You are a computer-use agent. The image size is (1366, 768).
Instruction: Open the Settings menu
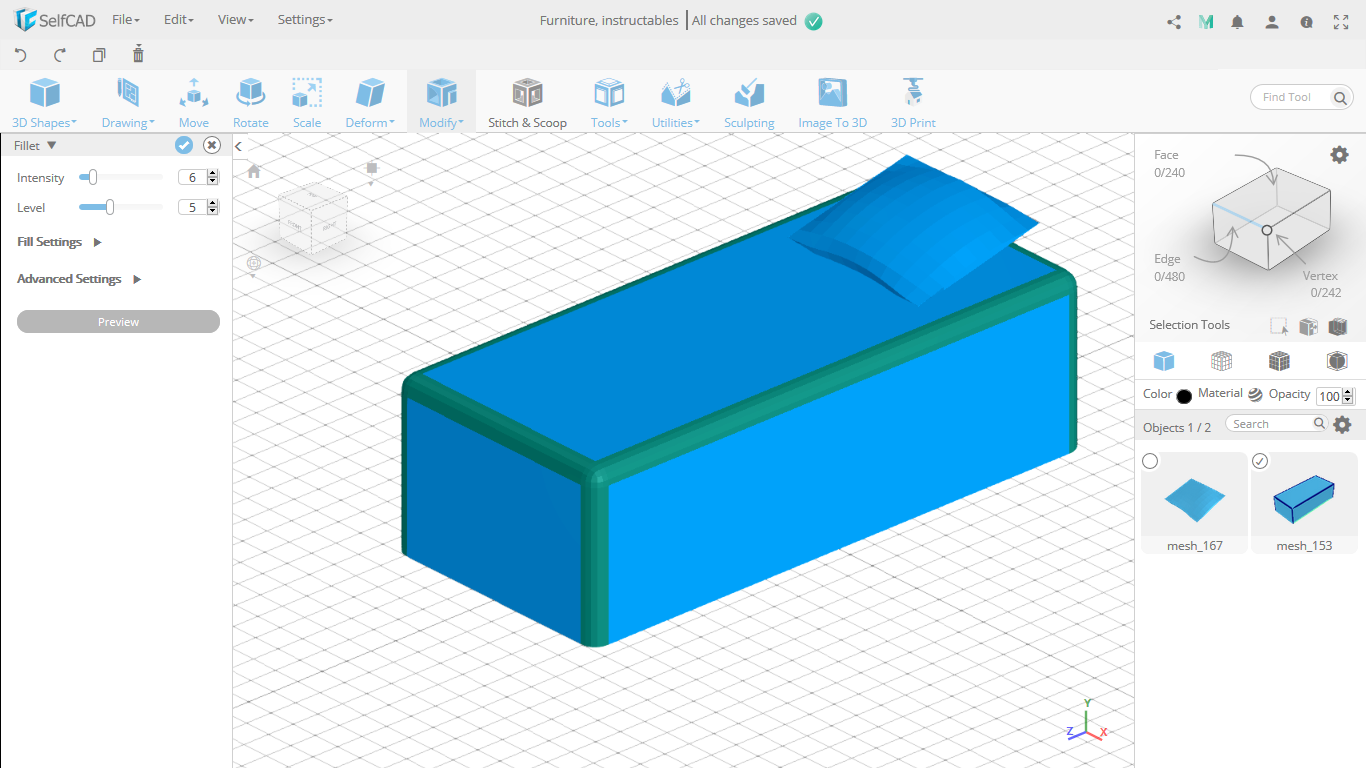coord(305,20)
